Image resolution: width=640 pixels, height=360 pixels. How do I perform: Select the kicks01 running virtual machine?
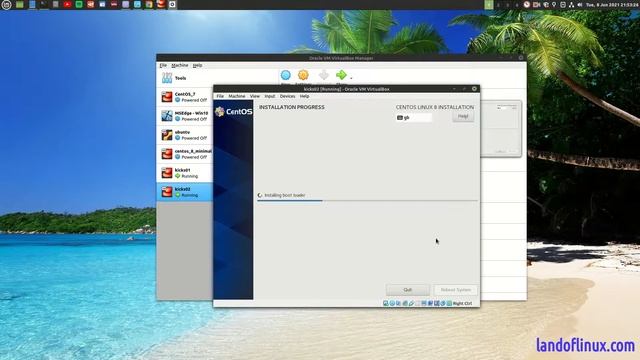pyautogui.click(x=184, y=173)
